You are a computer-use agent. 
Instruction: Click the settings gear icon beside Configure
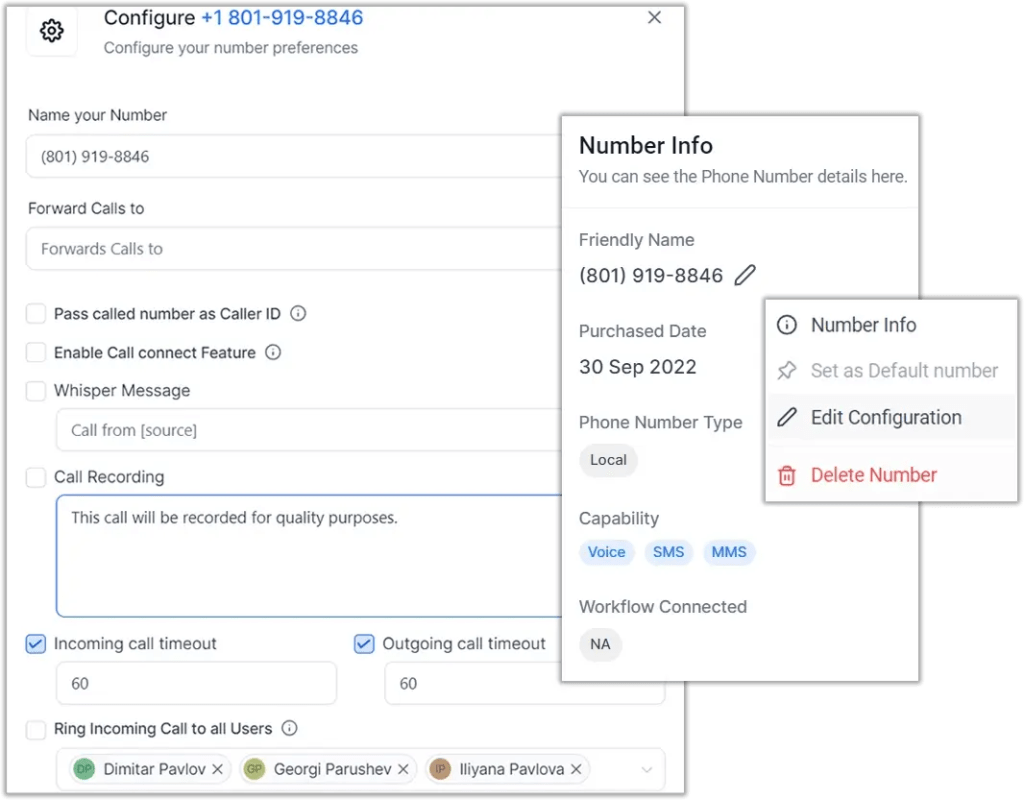(x=51, y=31)
